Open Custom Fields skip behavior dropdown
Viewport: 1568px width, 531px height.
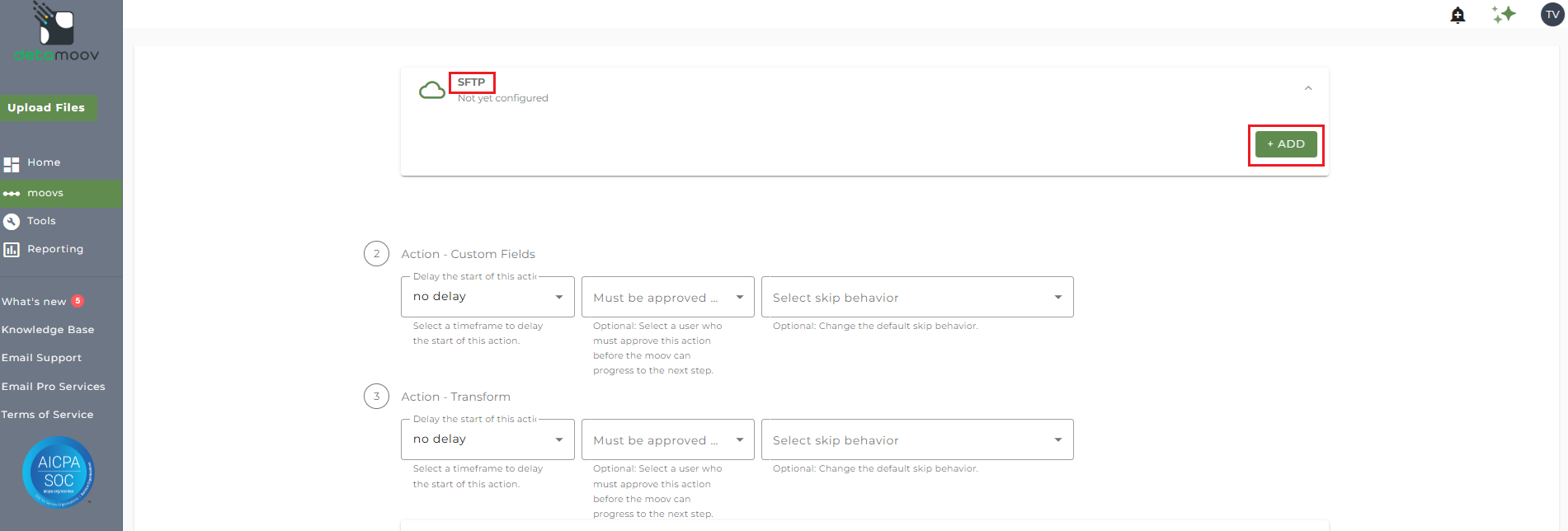click(916, 298)
